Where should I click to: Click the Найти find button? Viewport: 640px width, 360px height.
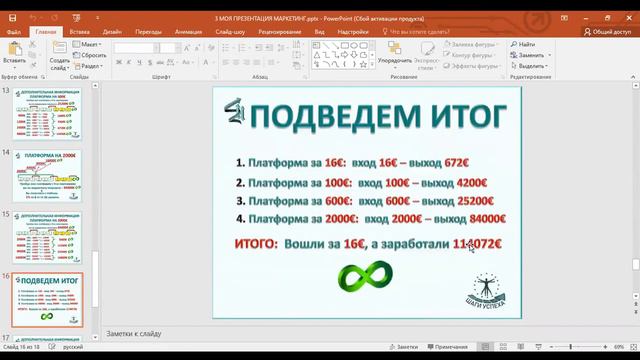click(x=523, y=44)
